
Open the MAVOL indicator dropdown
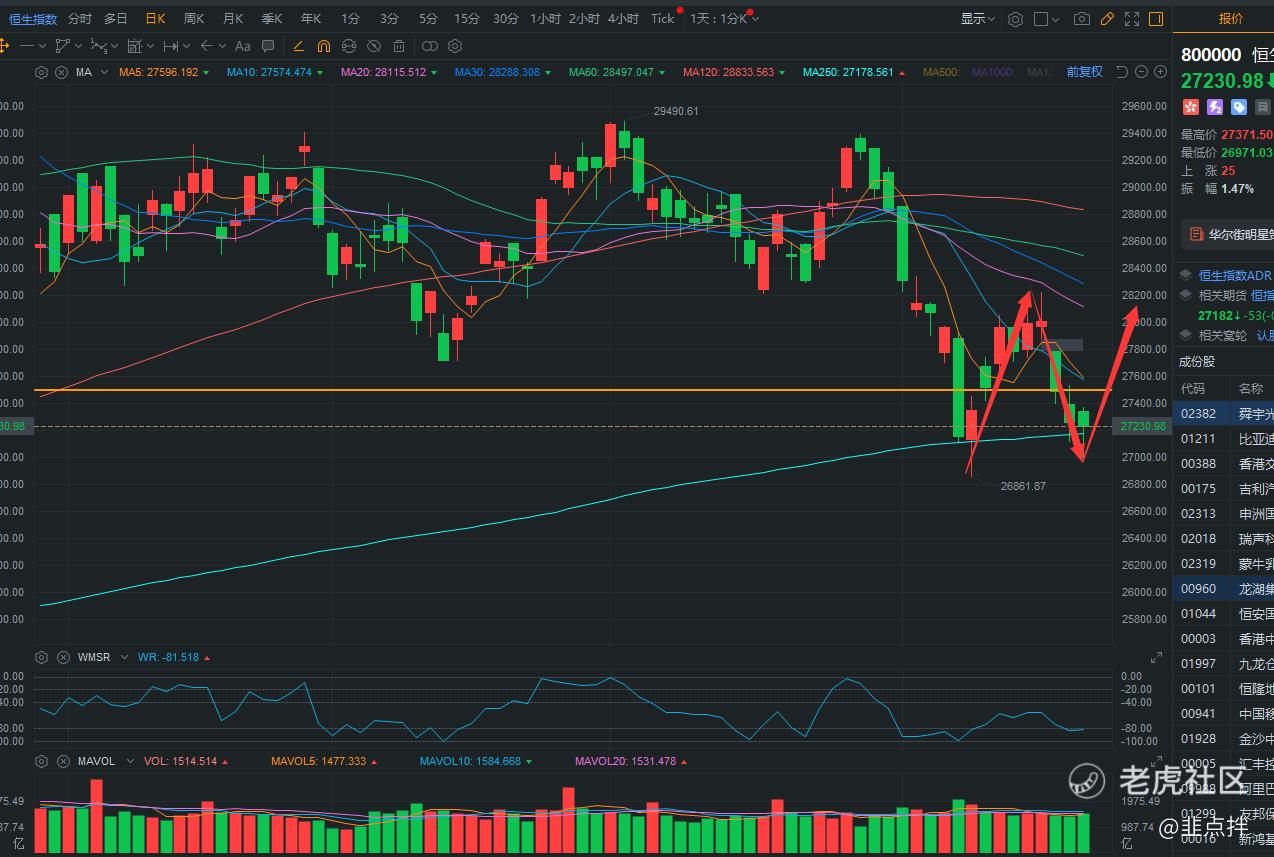click(x=128, y=761)
